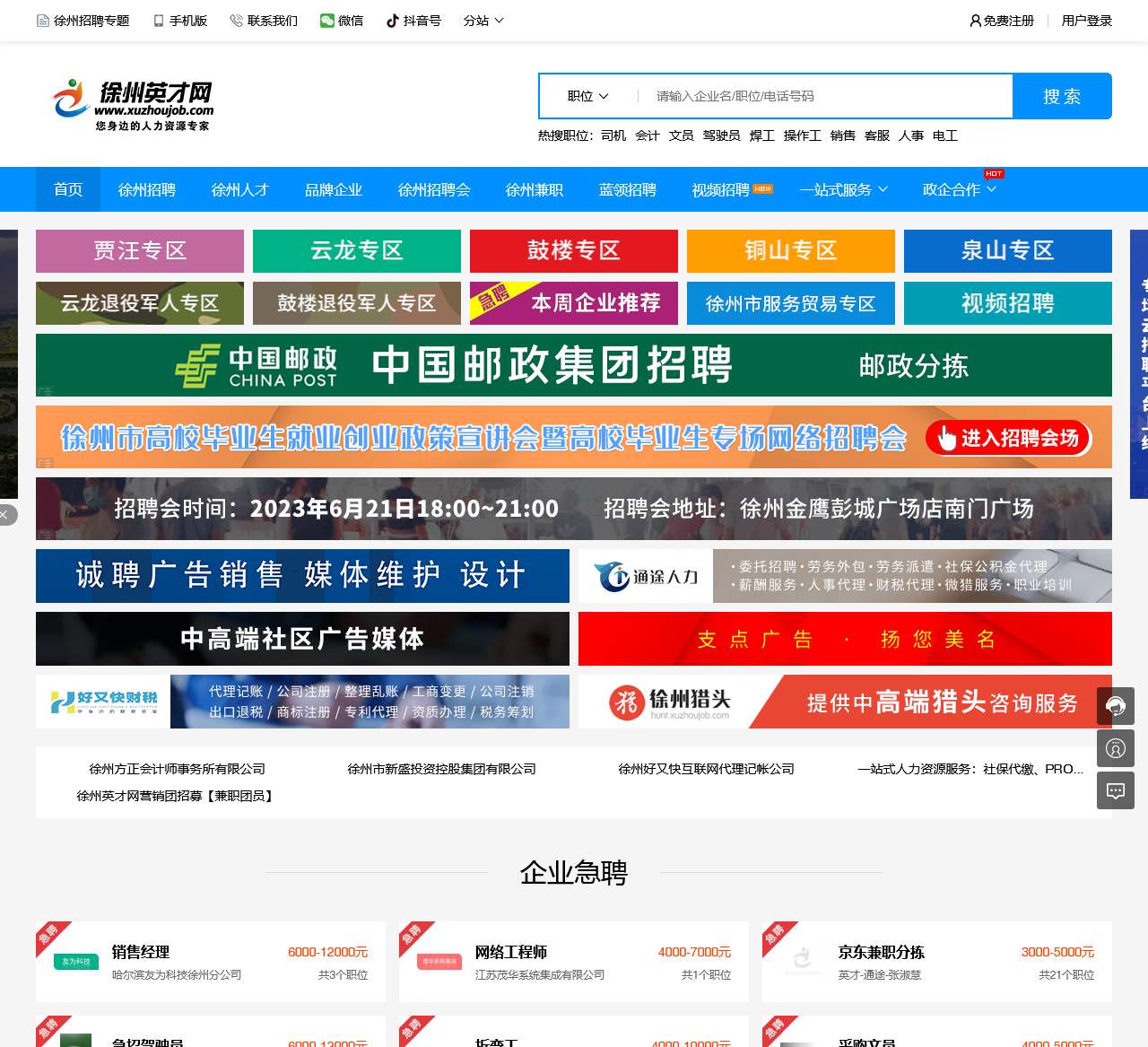1148x1047 pixels.
Task: Click the 好又快财税 banner
Action: click(x=302, y=702)
